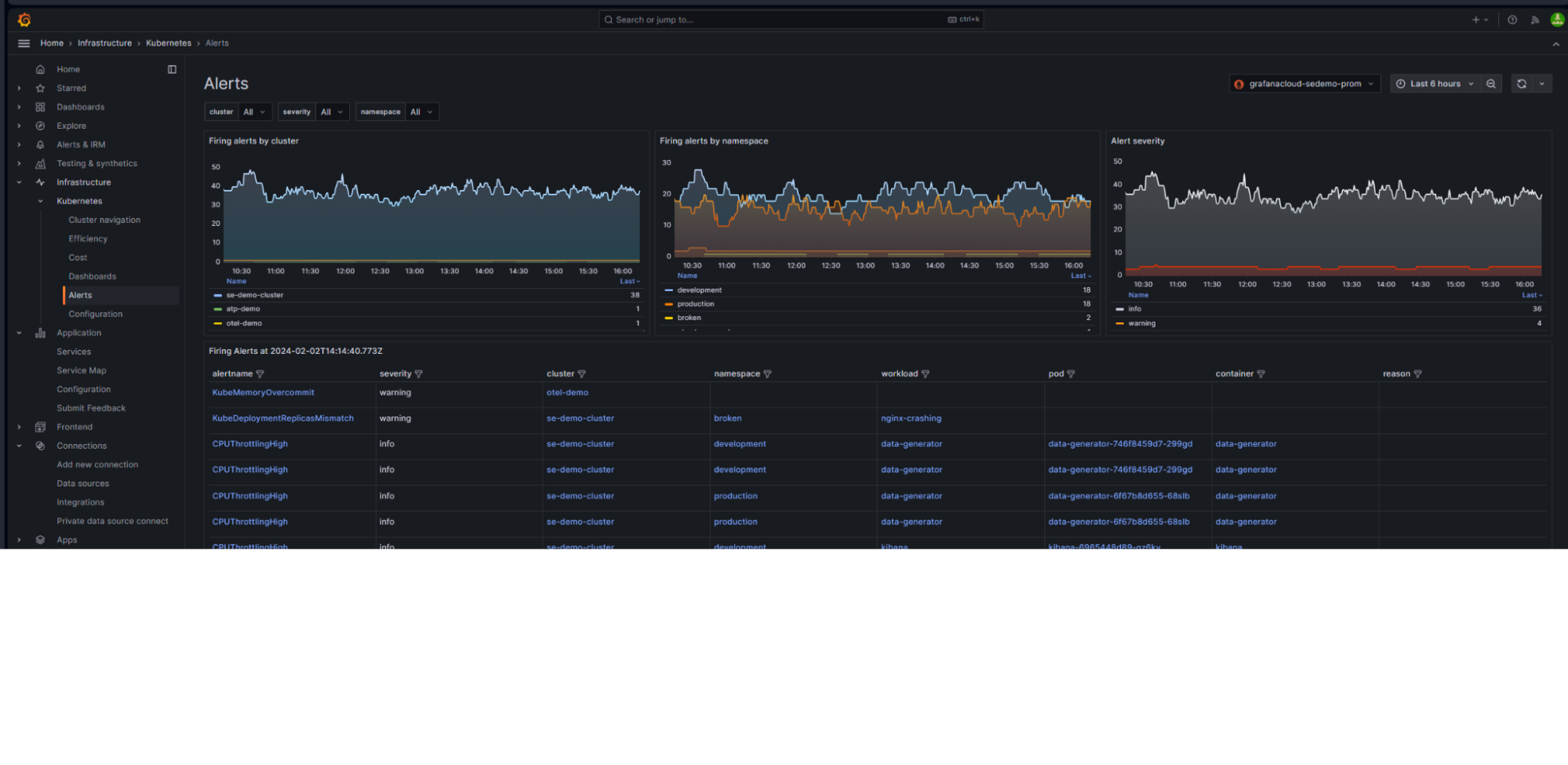Click the create new plus icon
1568x765 pixels.
click(x=1475, y=20)
